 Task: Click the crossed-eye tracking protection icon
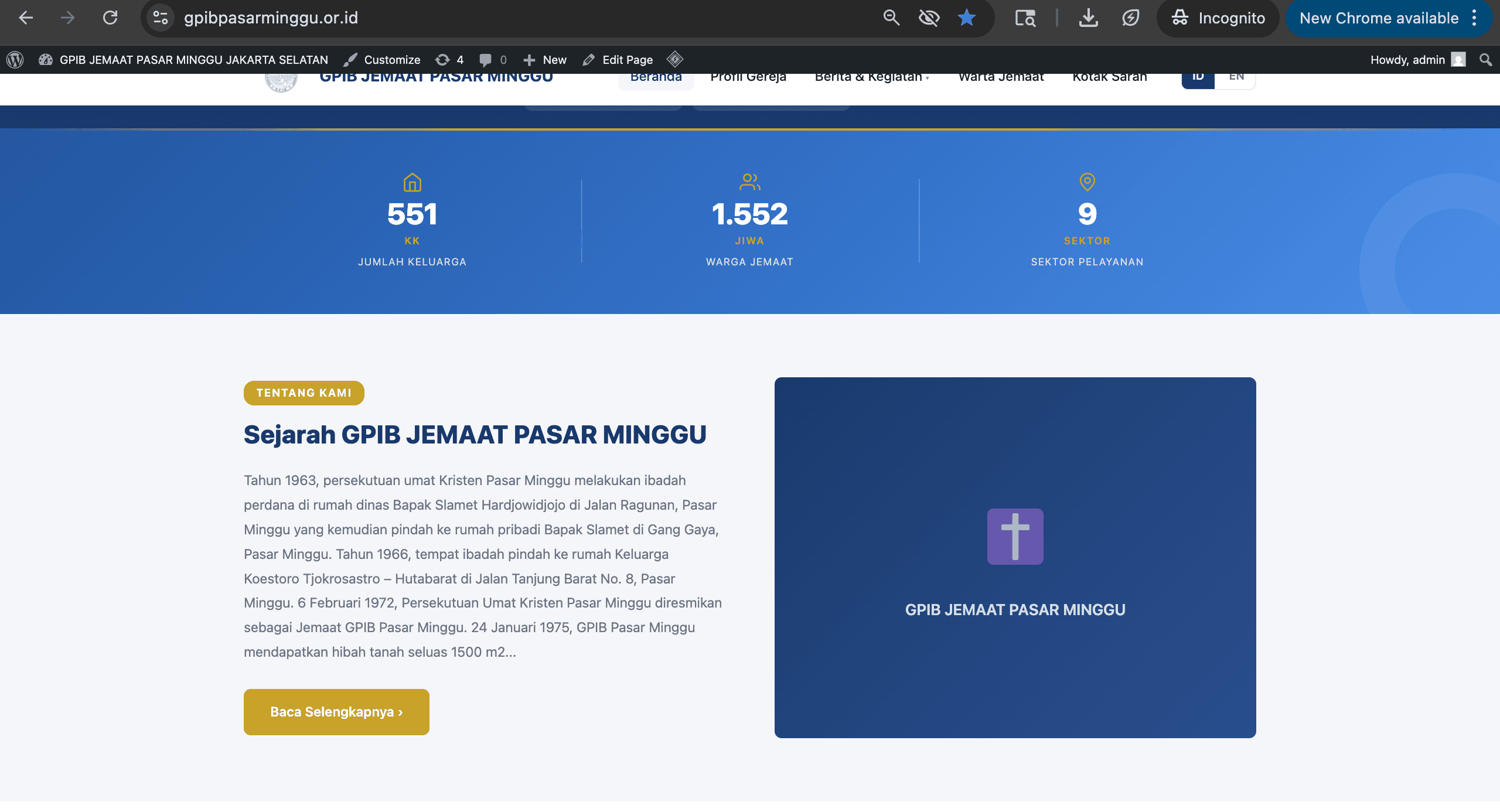[x=929, y=18]
